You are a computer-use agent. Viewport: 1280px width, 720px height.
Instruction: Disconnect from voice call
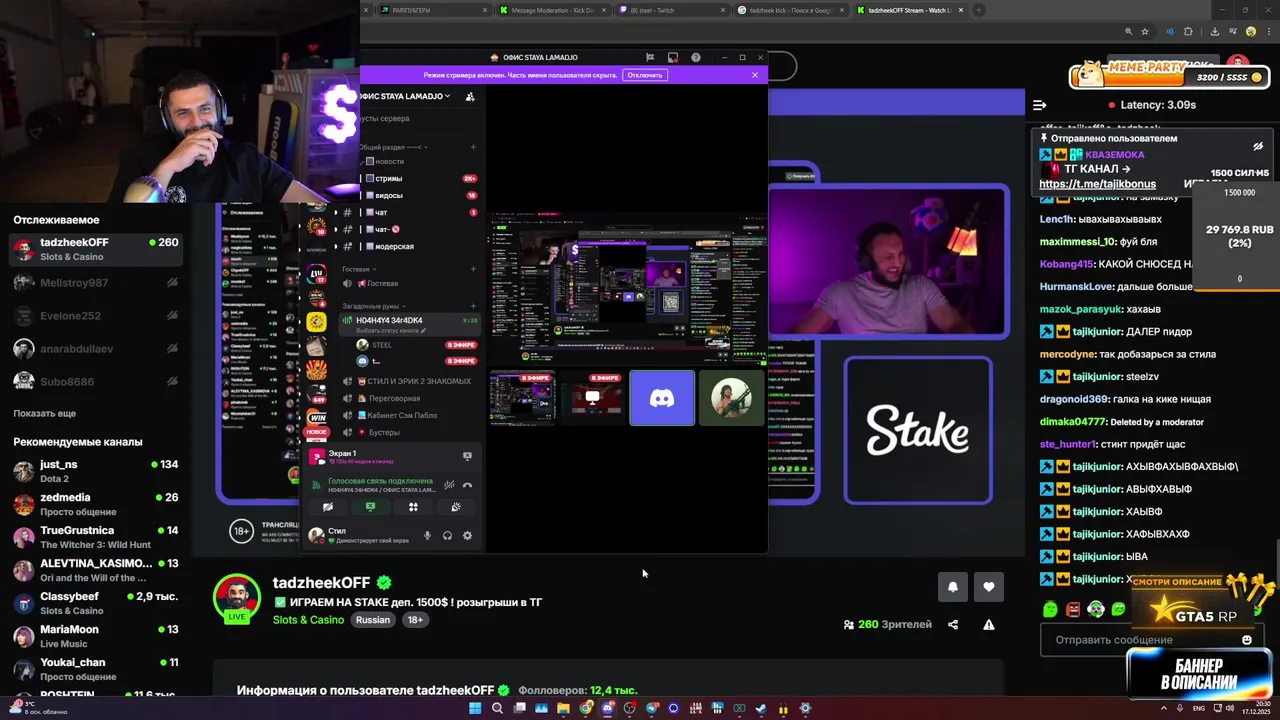467,485
